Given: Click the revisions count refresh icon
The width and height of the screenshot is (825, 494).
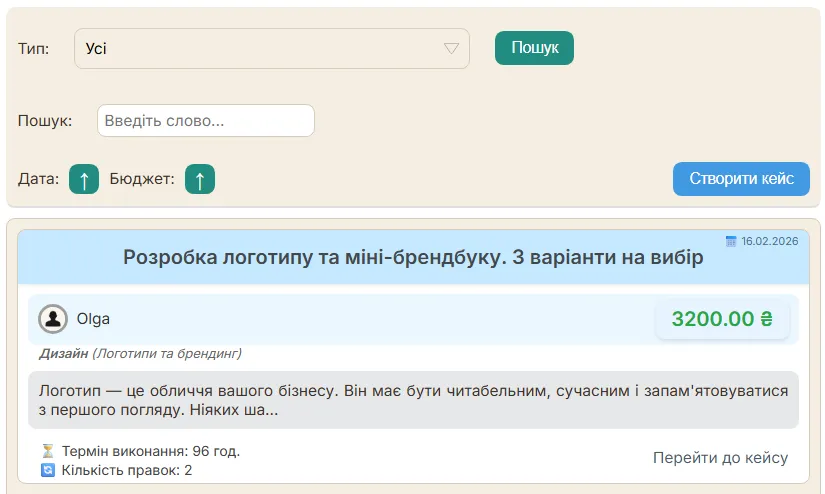Looking at the screenshot, I should point(48,470).
